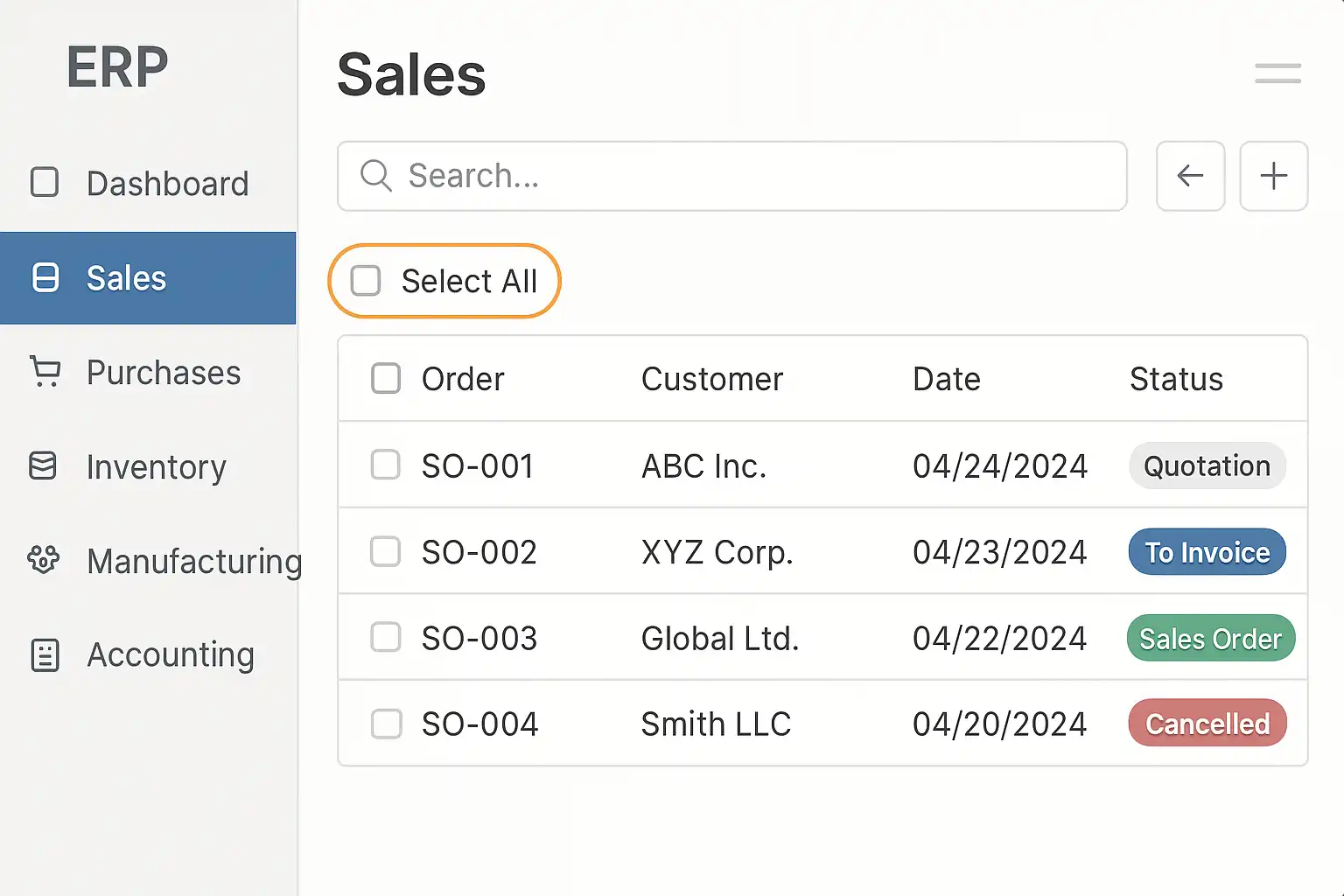Select the SO-004 row checkbox
Screen dimensions: 1344x896
[386, 724]
